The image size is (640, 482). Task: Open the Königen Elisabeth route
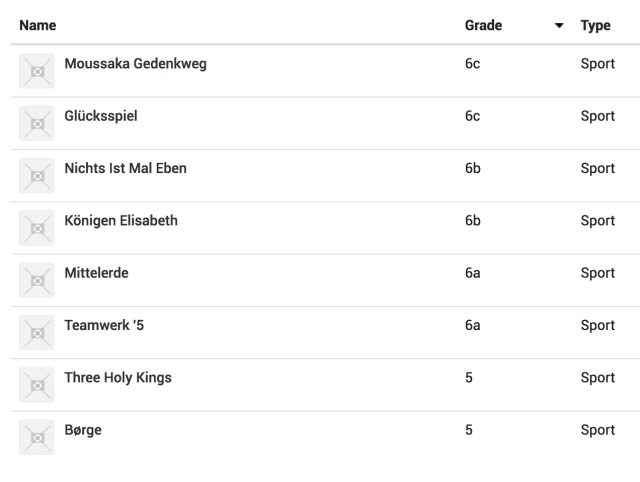coord(121,220)
